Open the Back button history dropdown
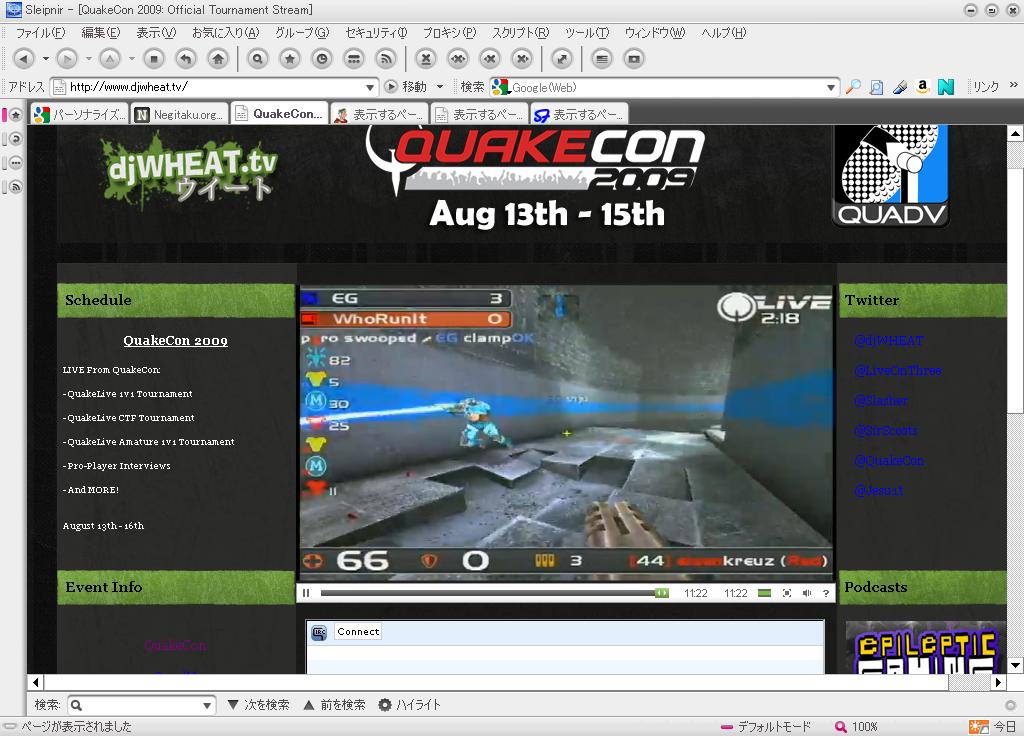 [x=45, y=59]
